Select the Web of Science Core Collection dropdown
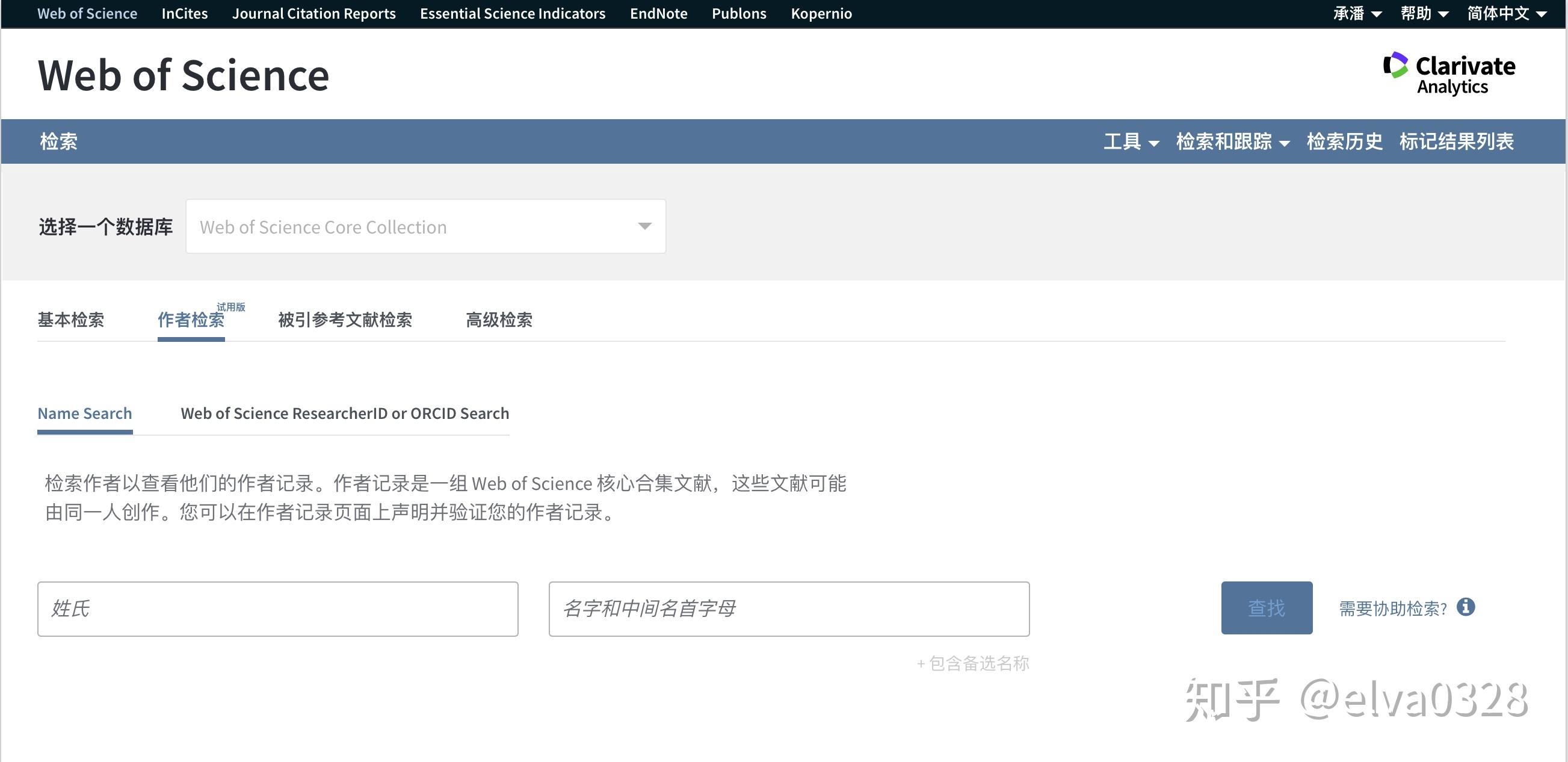 click(424, 227)
